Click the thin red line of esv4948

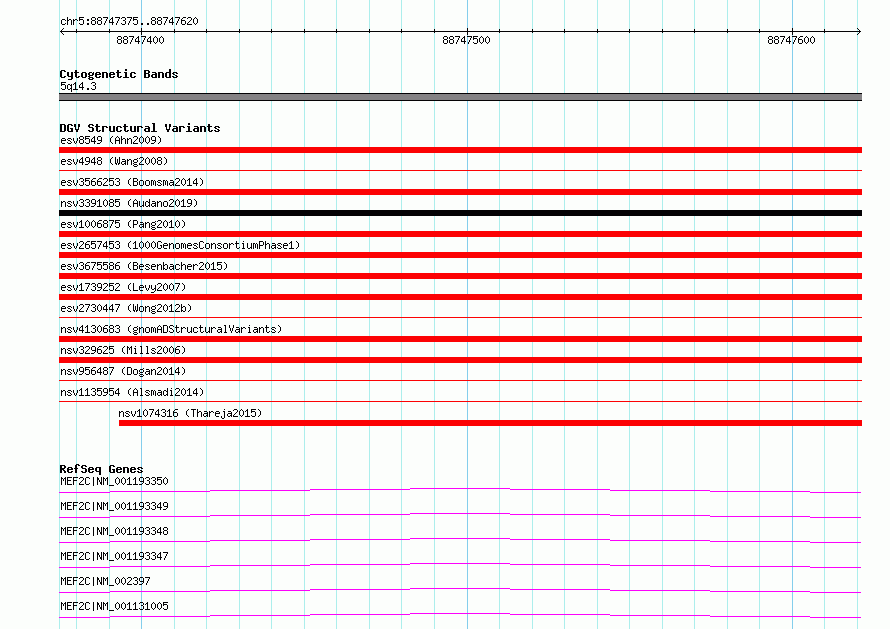pyautogui.click(x=460, y=170)
